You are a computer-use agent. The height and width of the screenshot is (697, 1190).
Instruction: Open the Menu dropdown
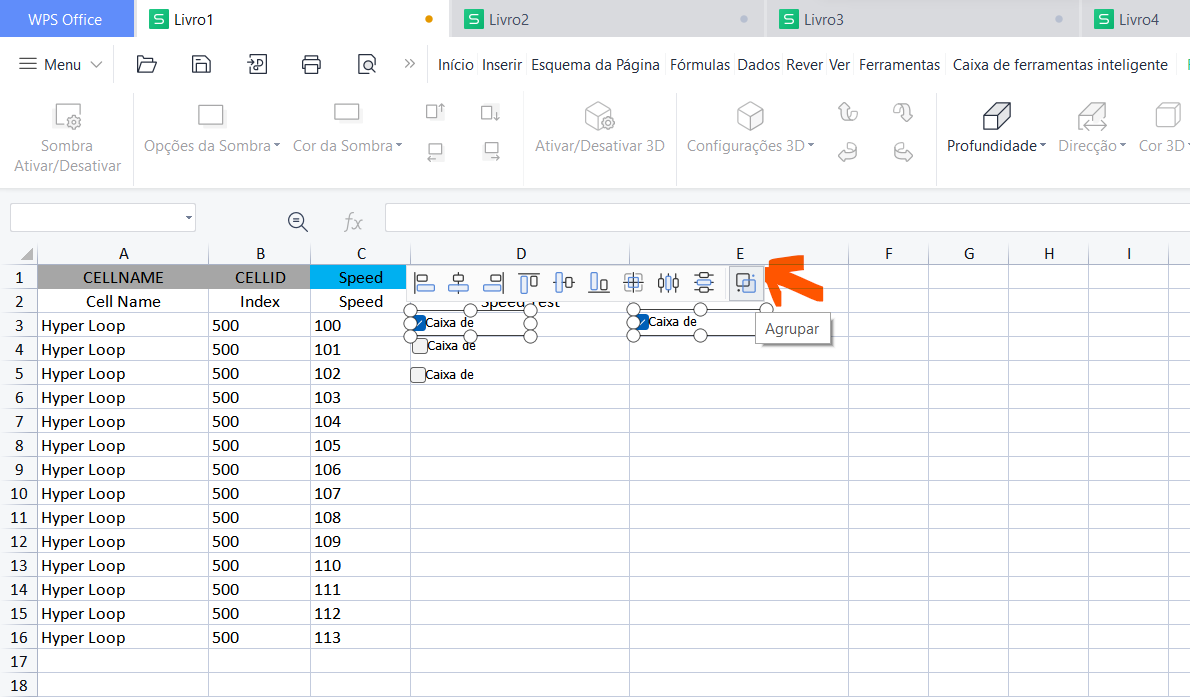click(x=61, y=64)
